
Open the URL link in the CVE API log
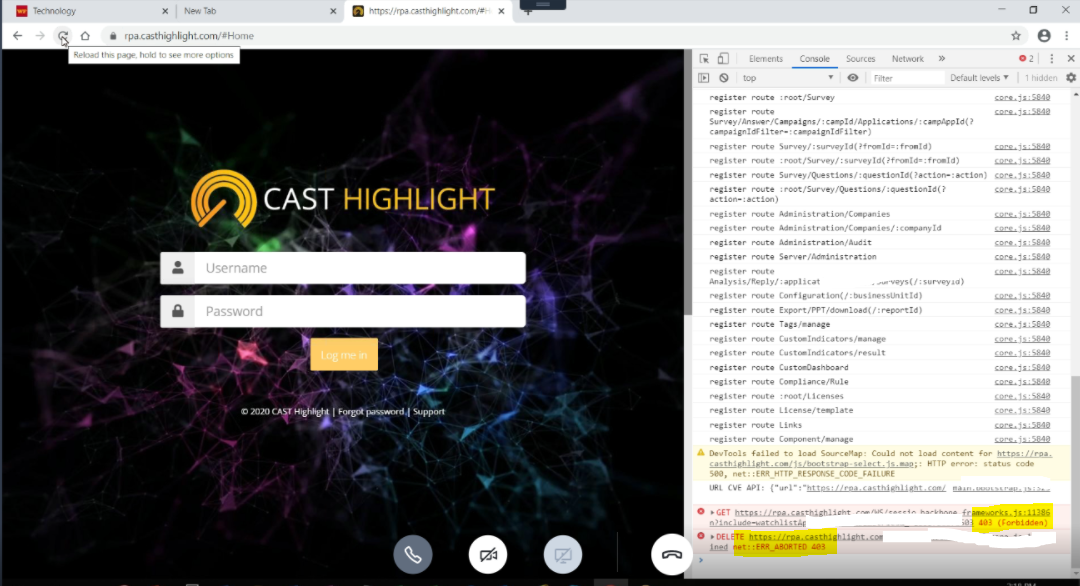point(875,488)
